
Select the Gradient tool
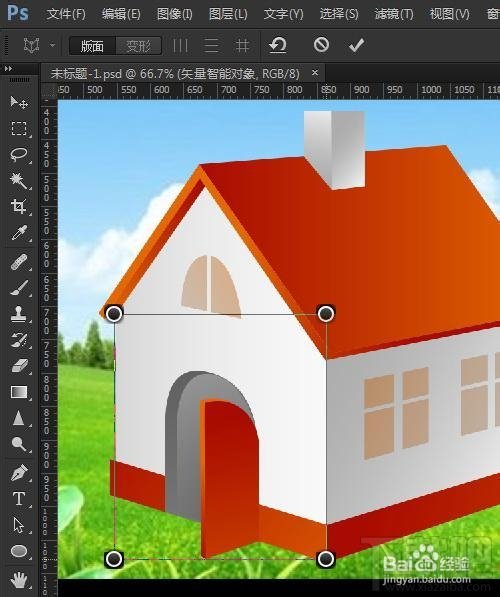(19, 392)
